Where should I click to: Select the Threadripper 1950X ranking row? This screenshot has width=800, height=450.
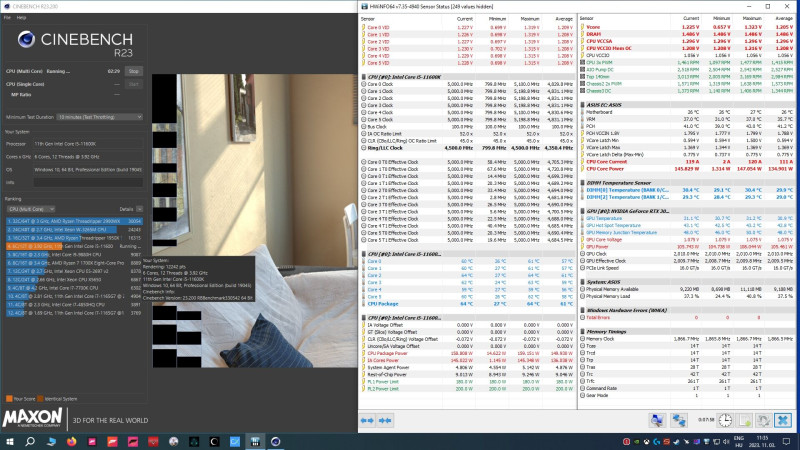(x=74, y=238)
